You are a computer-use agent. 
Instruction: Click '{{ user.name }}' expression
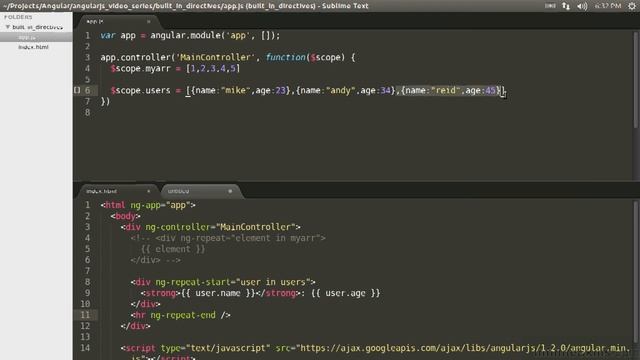pyautogui.click(x=218, y=293)
